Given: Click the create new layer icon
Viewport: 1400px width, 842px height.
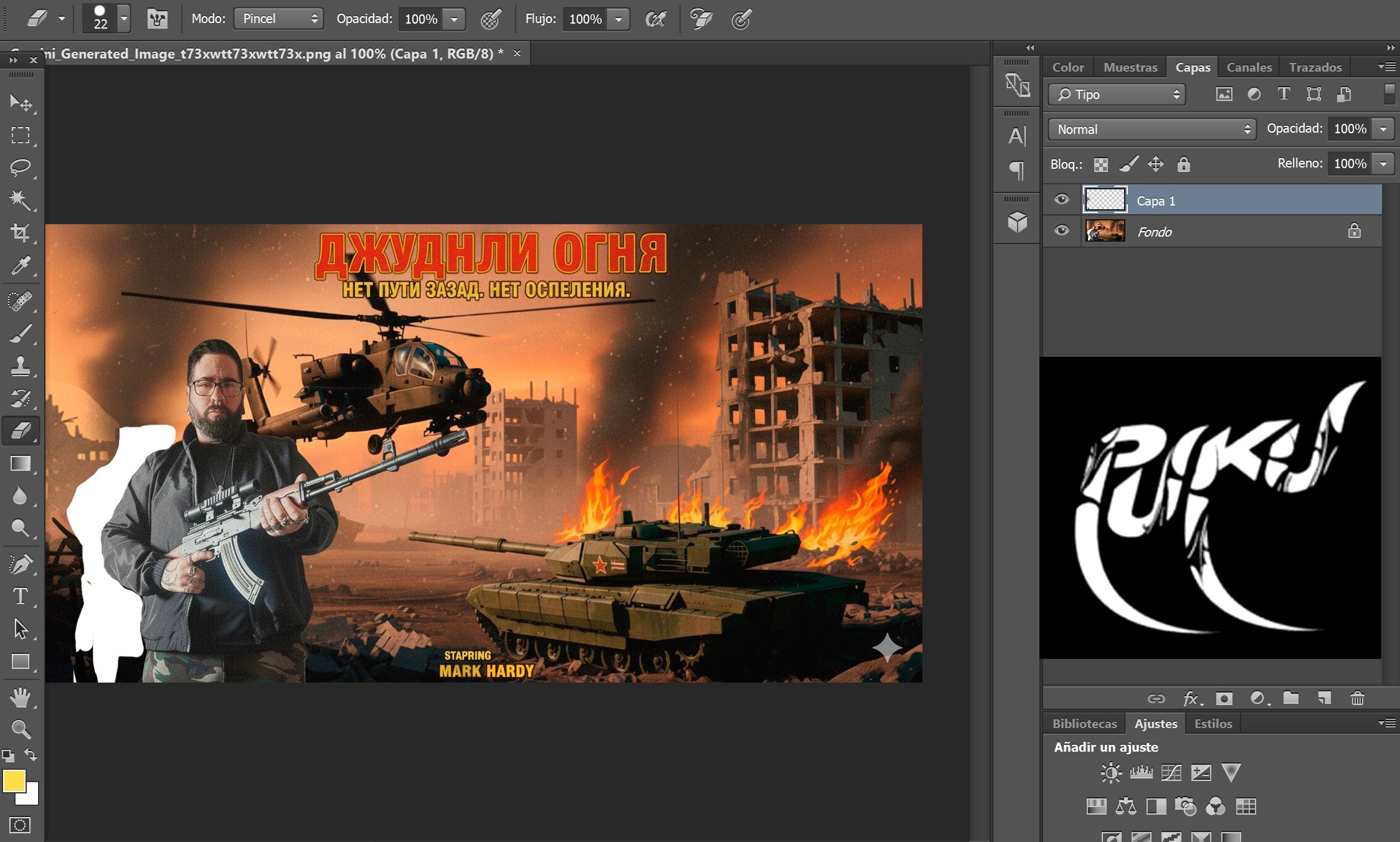Looking at the screenshot, I should point(1324,698).
